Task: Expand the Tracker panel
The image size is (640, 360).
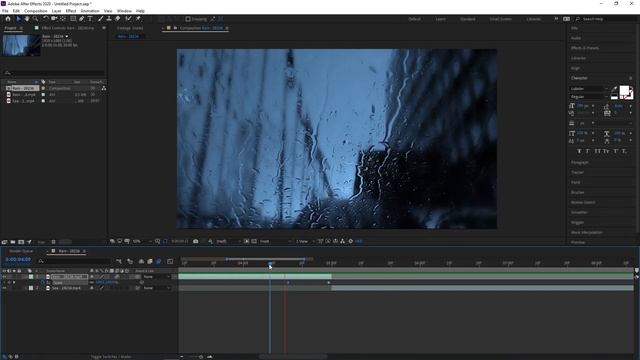Action: point(577,172)
